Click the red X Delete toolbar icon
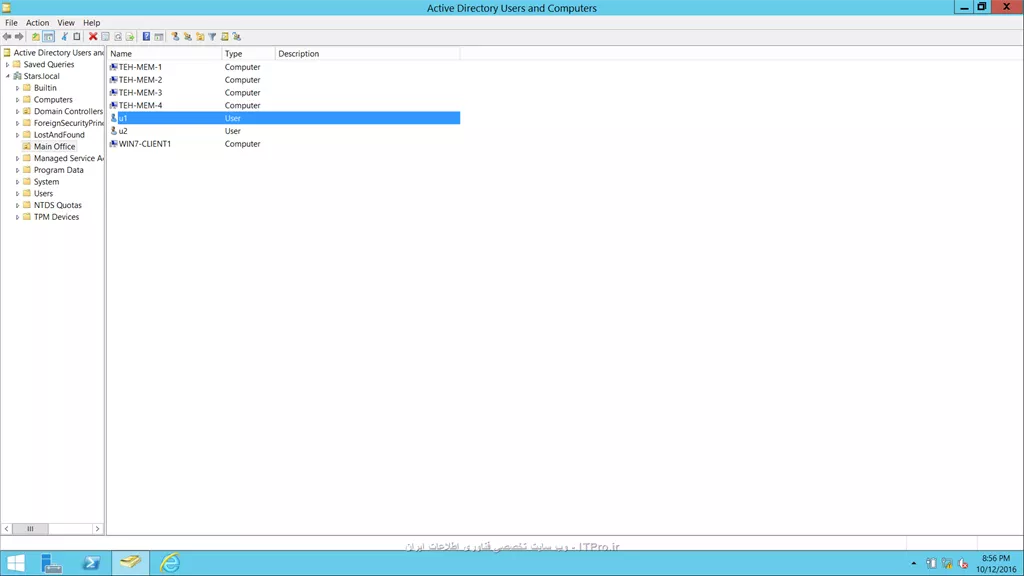Image resolution: width=1024 pixels, height=576 pixels. coord(93,37)
